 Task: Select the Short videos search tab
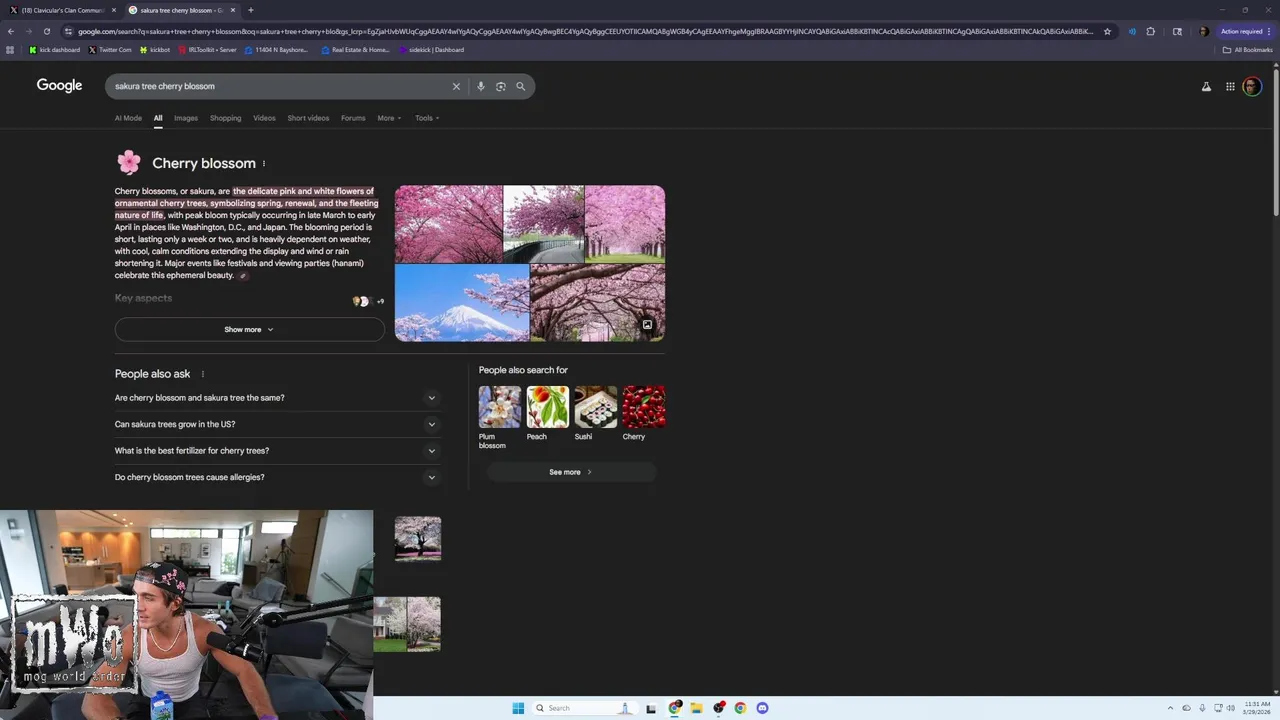click(x=308, y=118)
